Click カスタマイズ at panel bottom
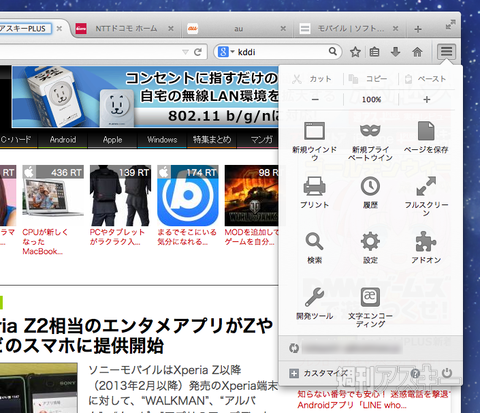Screen dimensions: 480x413 319,373
